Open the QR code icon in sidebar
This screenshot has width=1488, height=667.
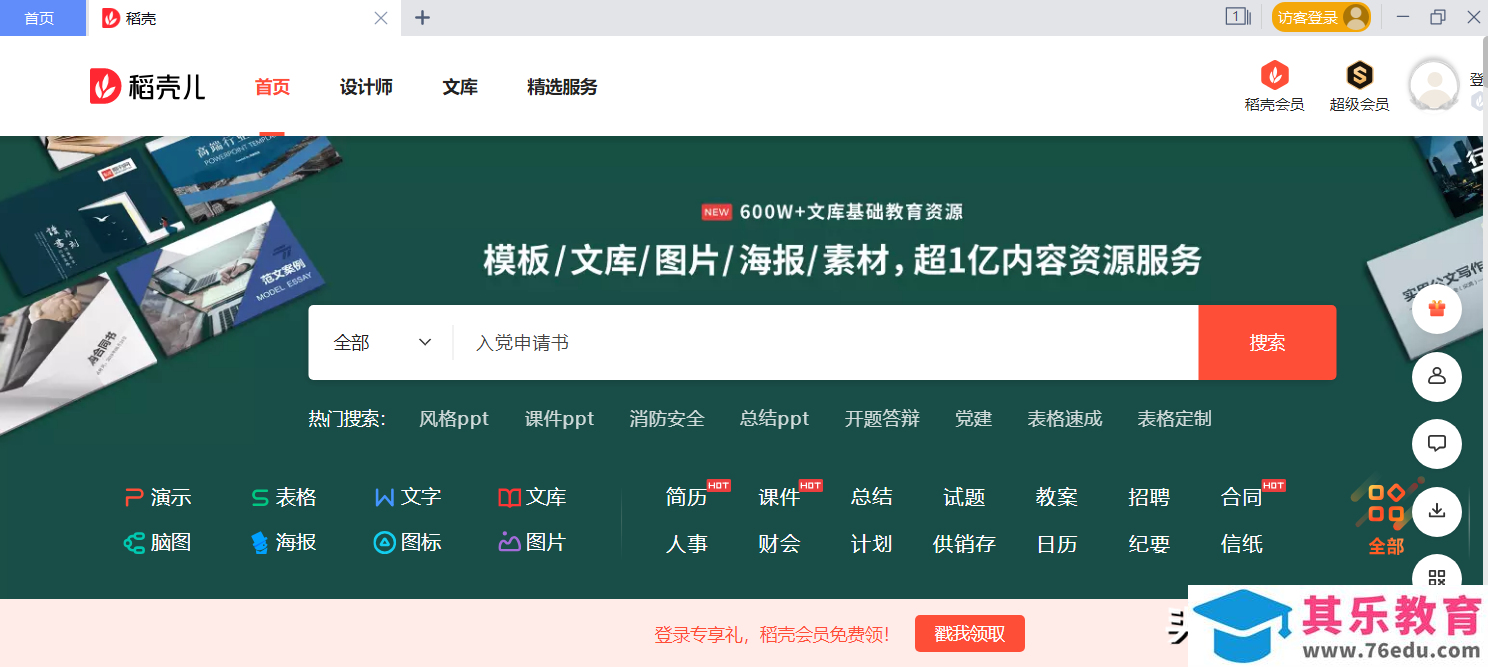tap(1437, 576)
